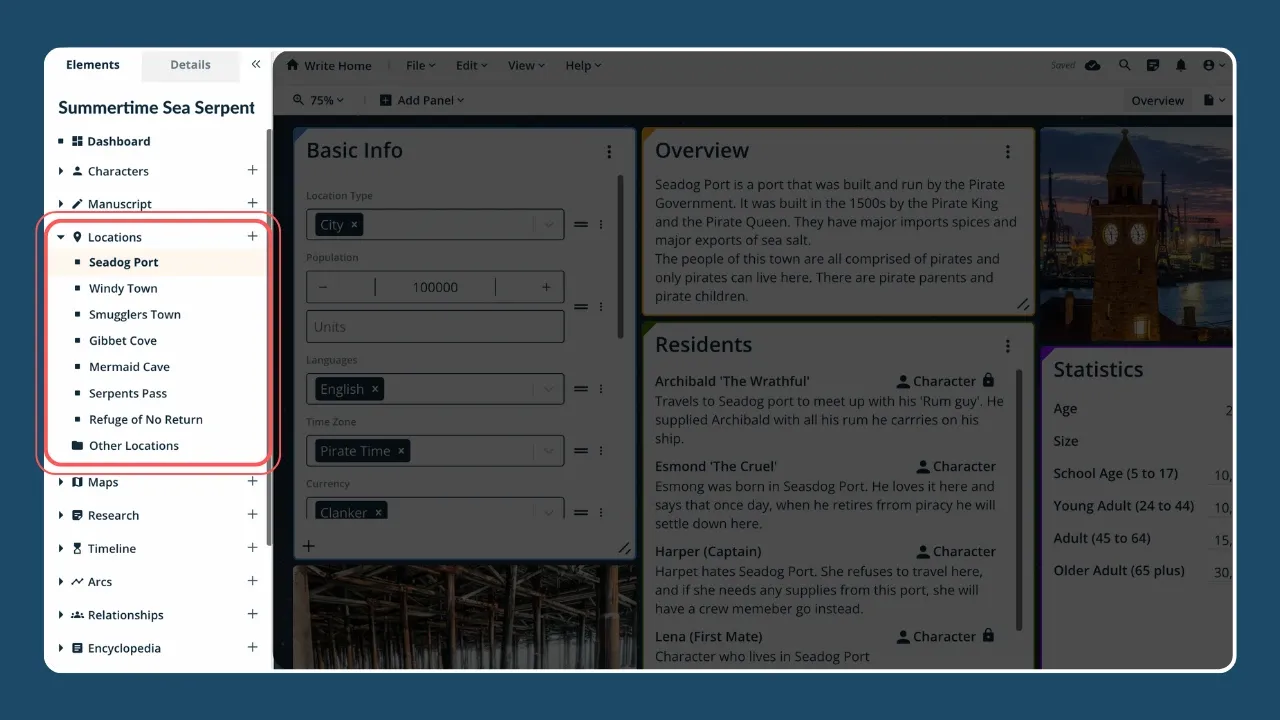The width and height of the screenshot is (1280, 720).
Task: Open the File menu
Action: click(x=420, y=66)
